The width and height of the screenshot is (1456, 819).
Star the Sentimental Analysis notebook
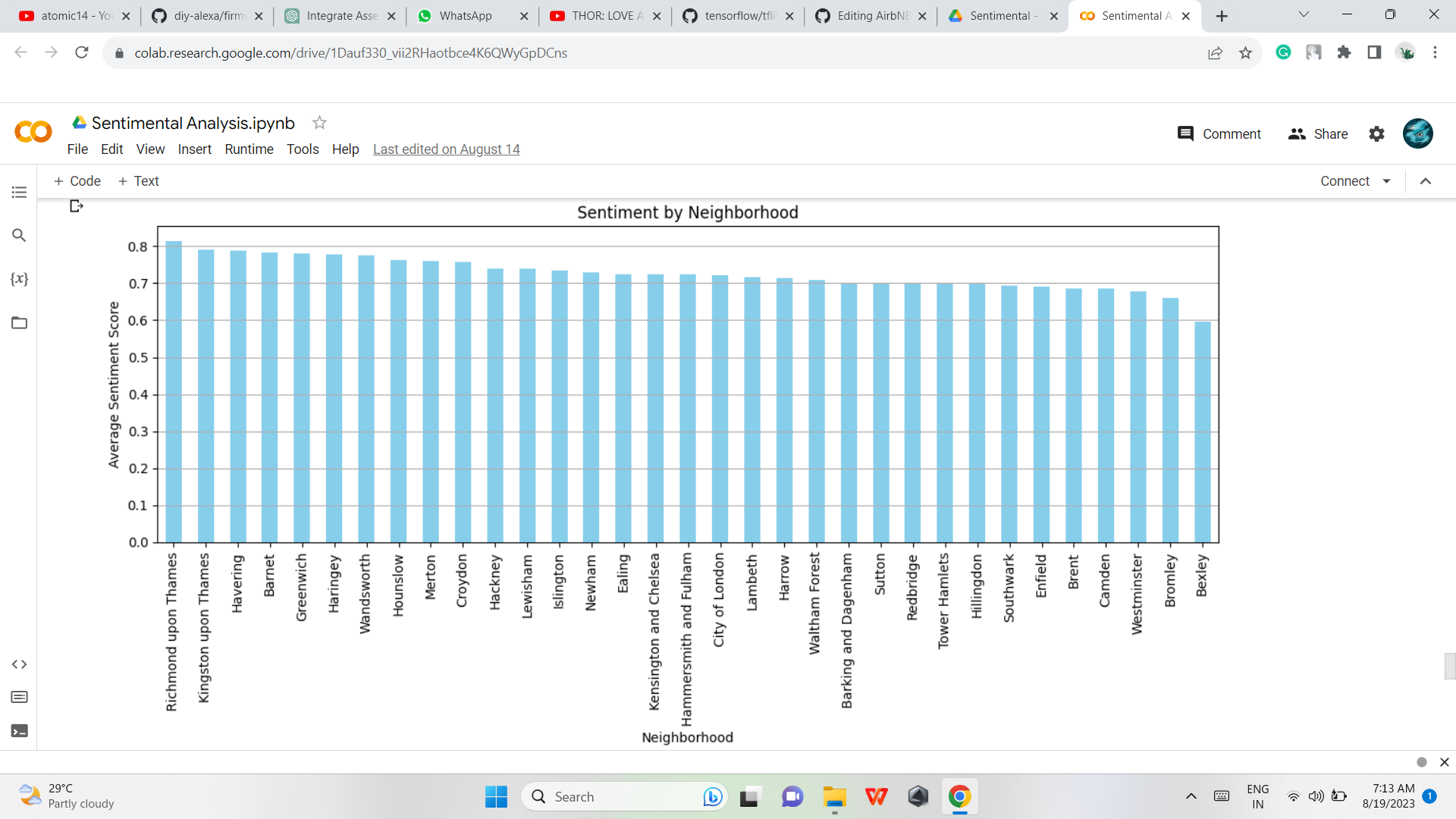coord(319,123)
